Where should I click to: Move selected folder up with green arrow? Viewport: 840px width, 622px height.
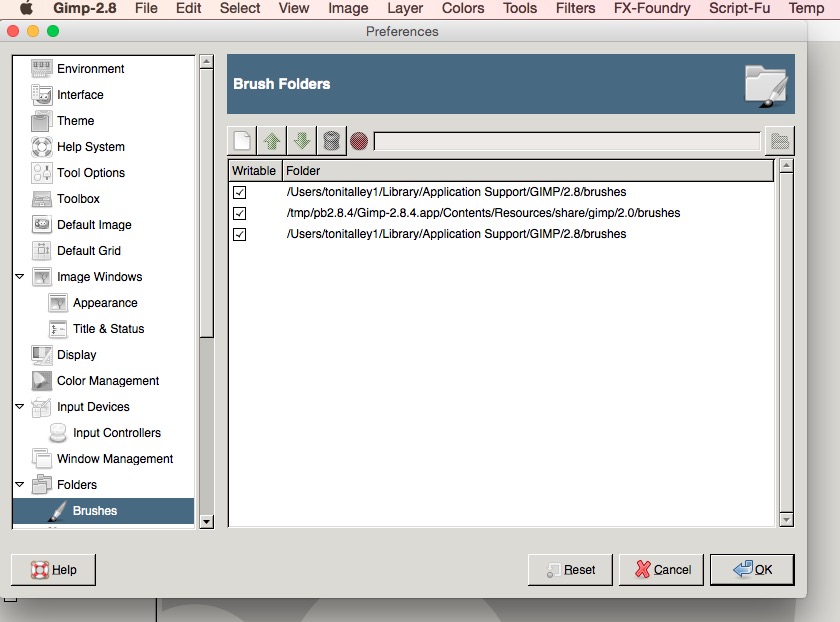pos(272,141)
